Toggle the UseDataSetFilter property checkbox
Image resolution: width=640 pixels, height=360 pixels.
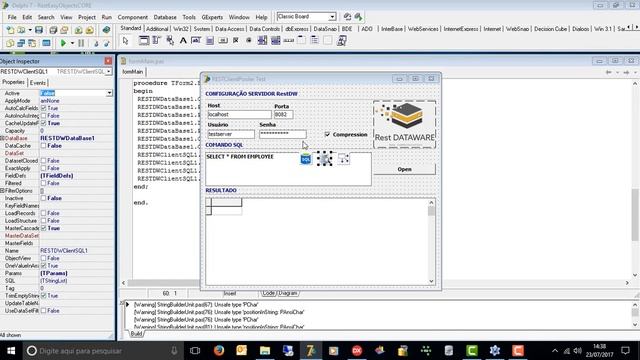43,311
